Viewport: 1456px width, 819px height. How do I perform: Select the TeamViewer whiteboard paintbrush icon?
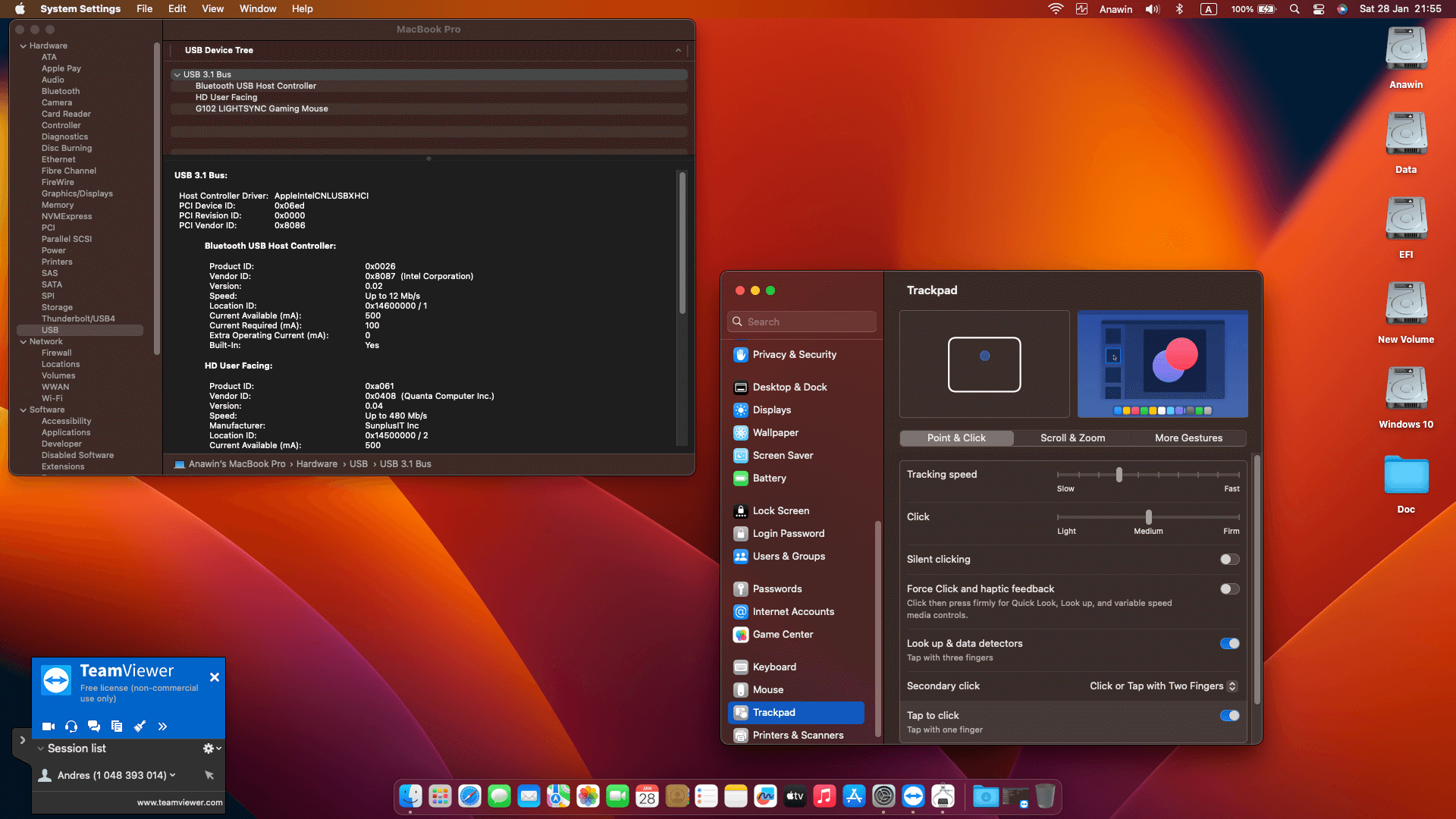140,726
